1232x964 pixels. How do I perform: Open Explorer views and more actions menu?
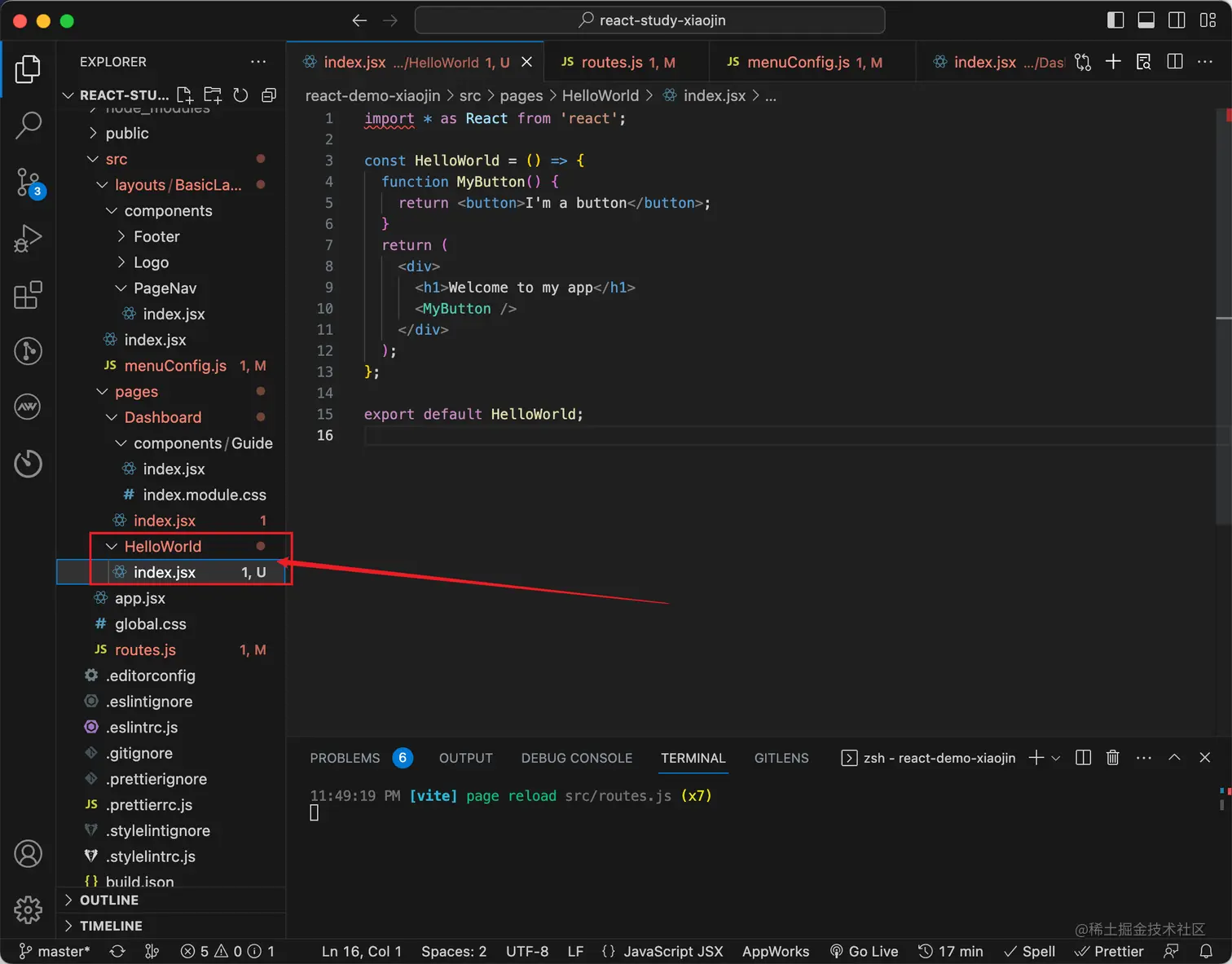(x=258, y=62)
